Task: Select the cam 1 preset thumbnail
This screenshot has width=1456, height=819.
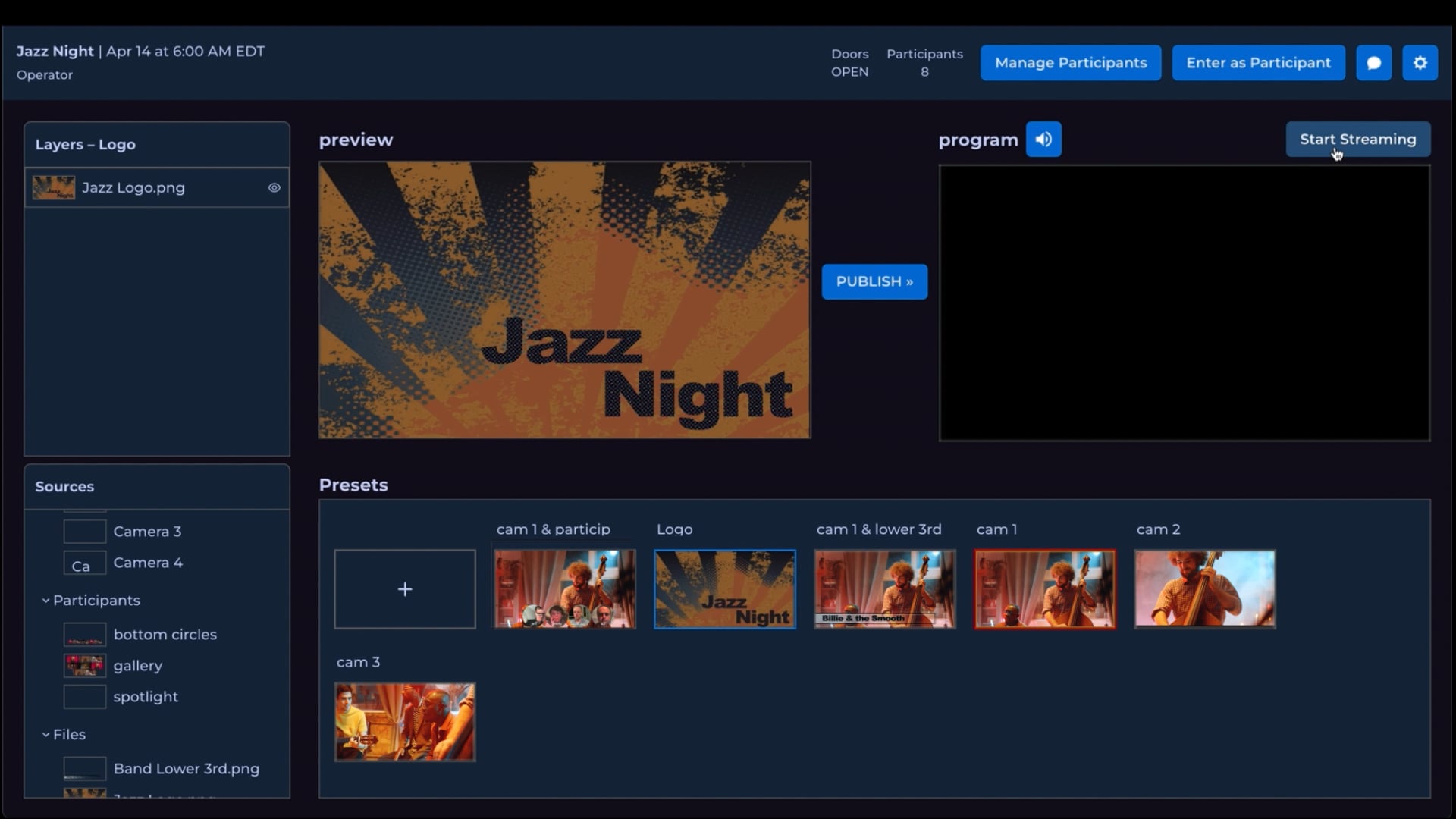Action: coord(1044,589)
